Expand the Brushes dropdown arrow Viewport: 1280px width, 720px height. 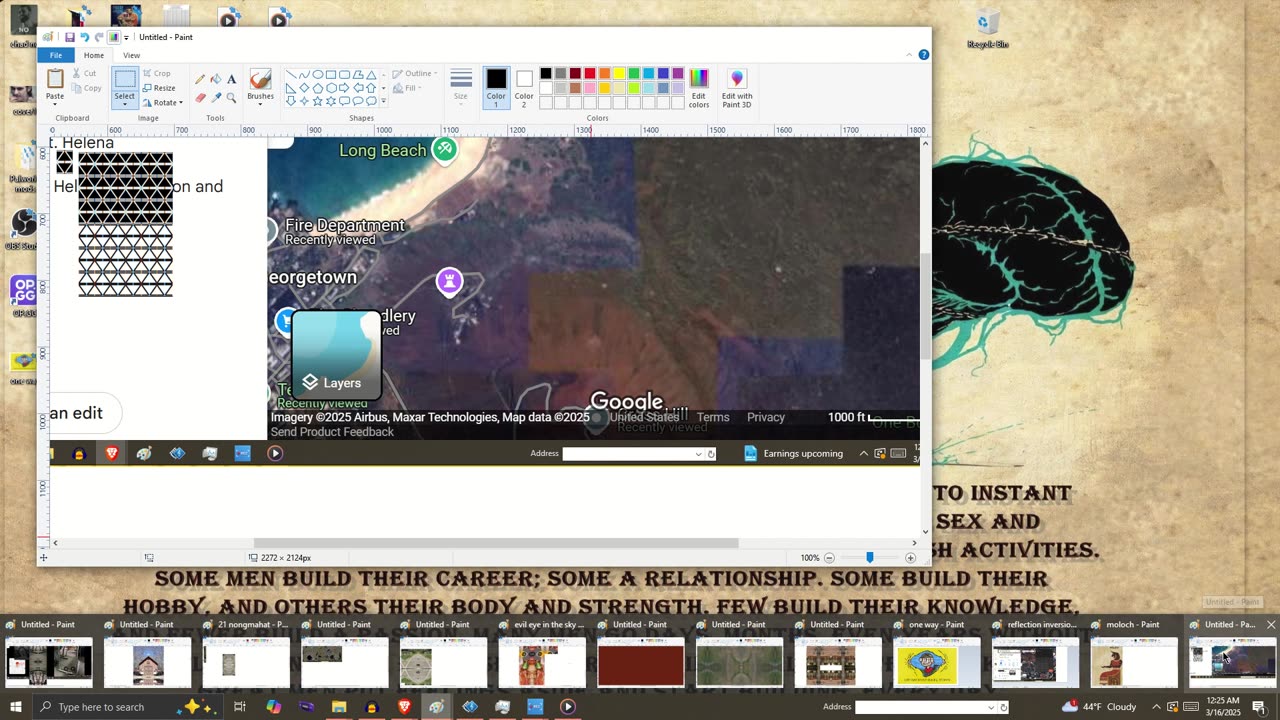point(260,103)
